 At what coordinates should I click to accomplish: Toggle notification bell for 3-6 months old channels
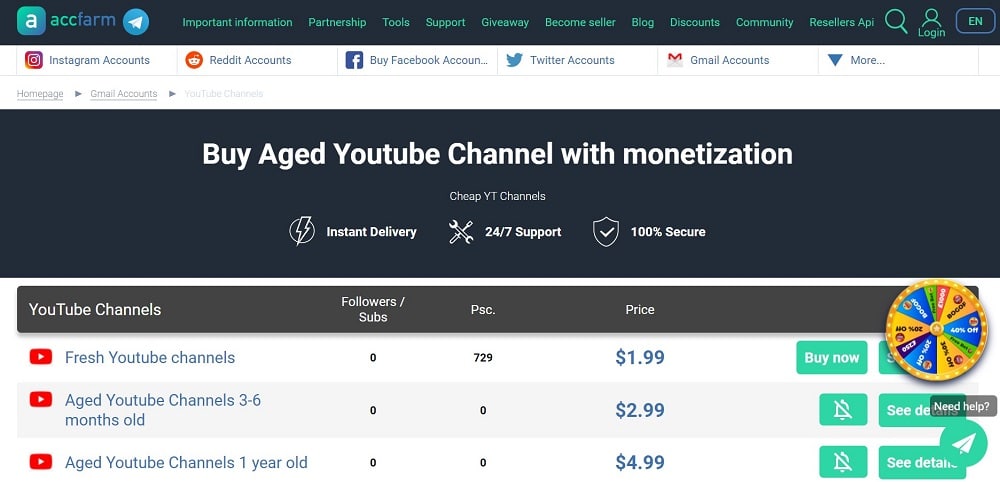pyautogui.click(x=843, y=409)
